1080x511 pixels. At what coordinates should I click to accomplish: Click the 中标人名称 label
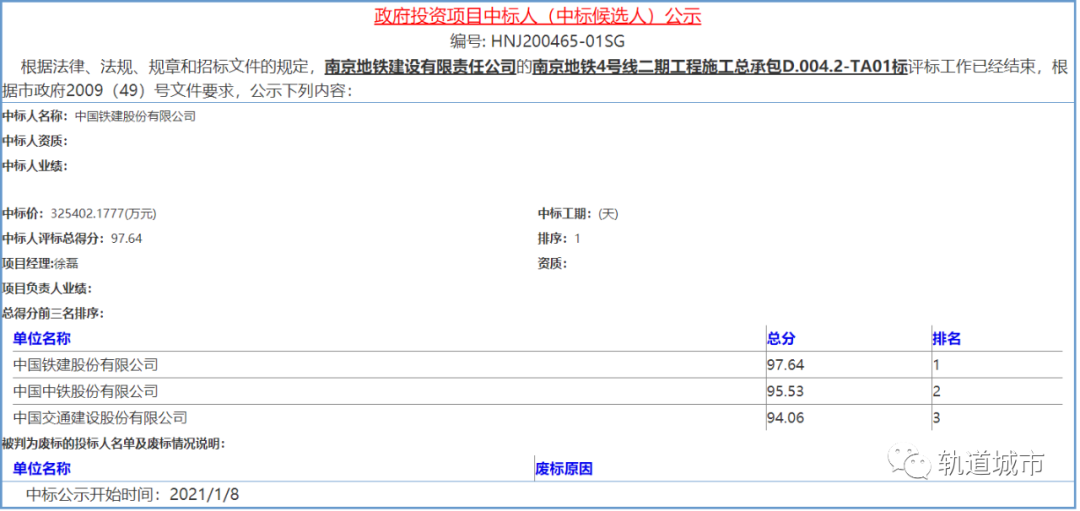point(35,116)
